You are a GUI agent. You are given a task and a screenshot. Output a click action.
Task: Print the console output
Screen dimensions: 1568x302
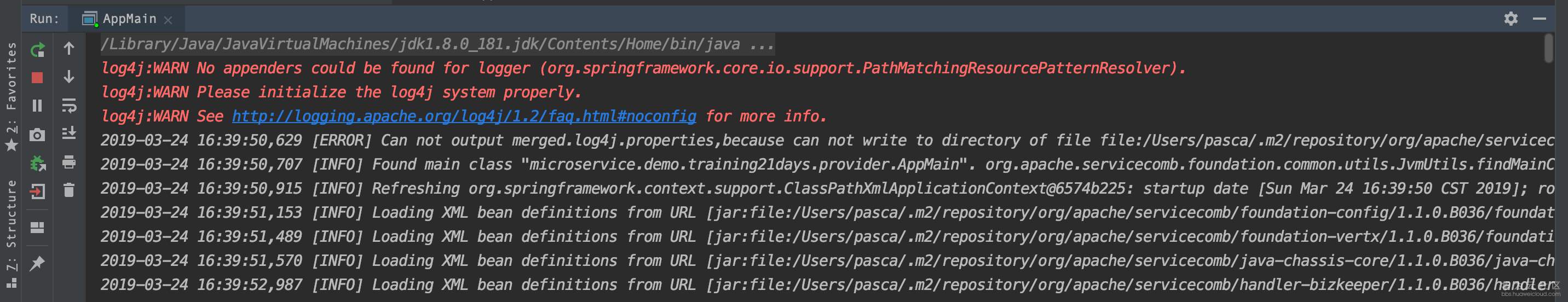[x=70, y=162]
